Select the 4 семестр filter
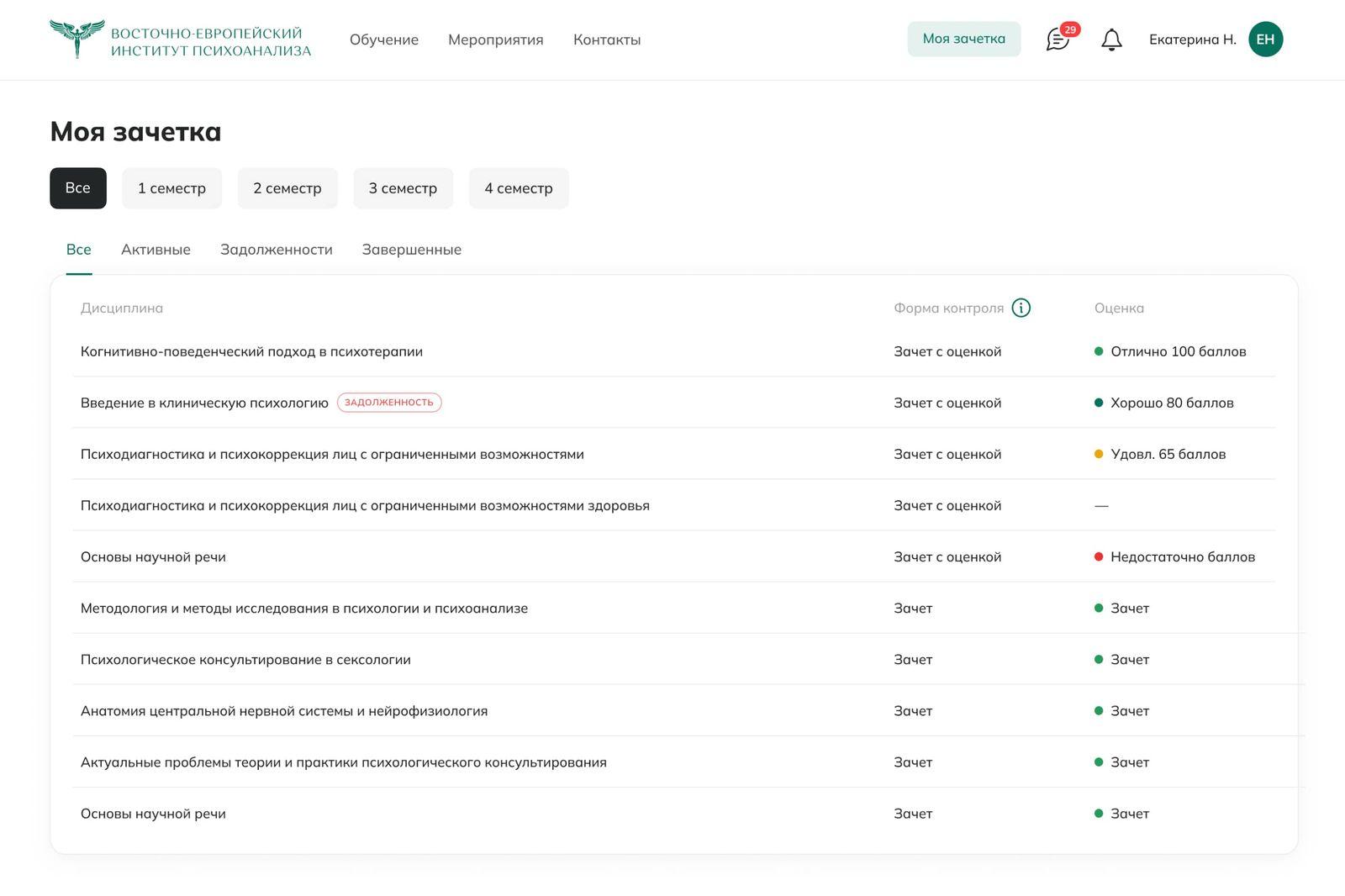The height and width of the screenshot is (896, 1345). point(518,188)
